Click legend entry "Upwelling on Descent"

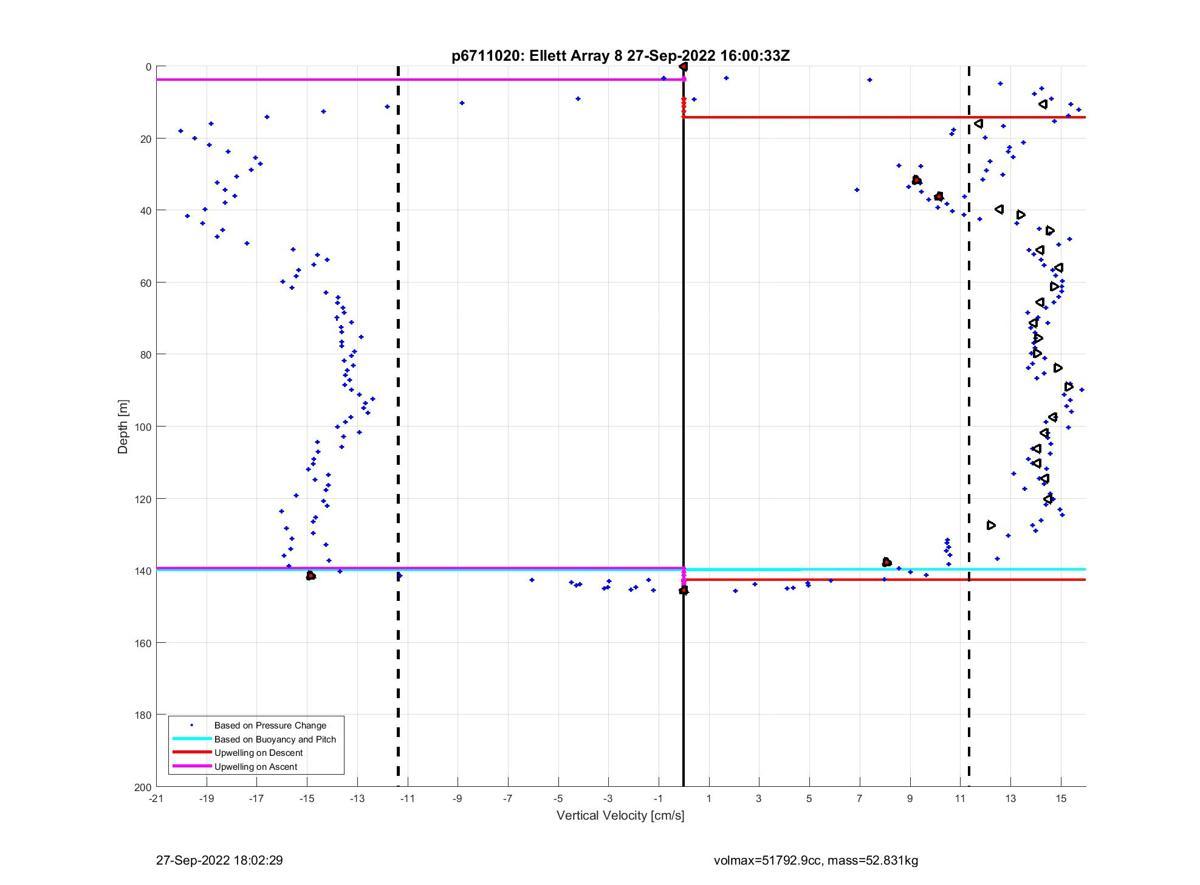coord(258,753)
